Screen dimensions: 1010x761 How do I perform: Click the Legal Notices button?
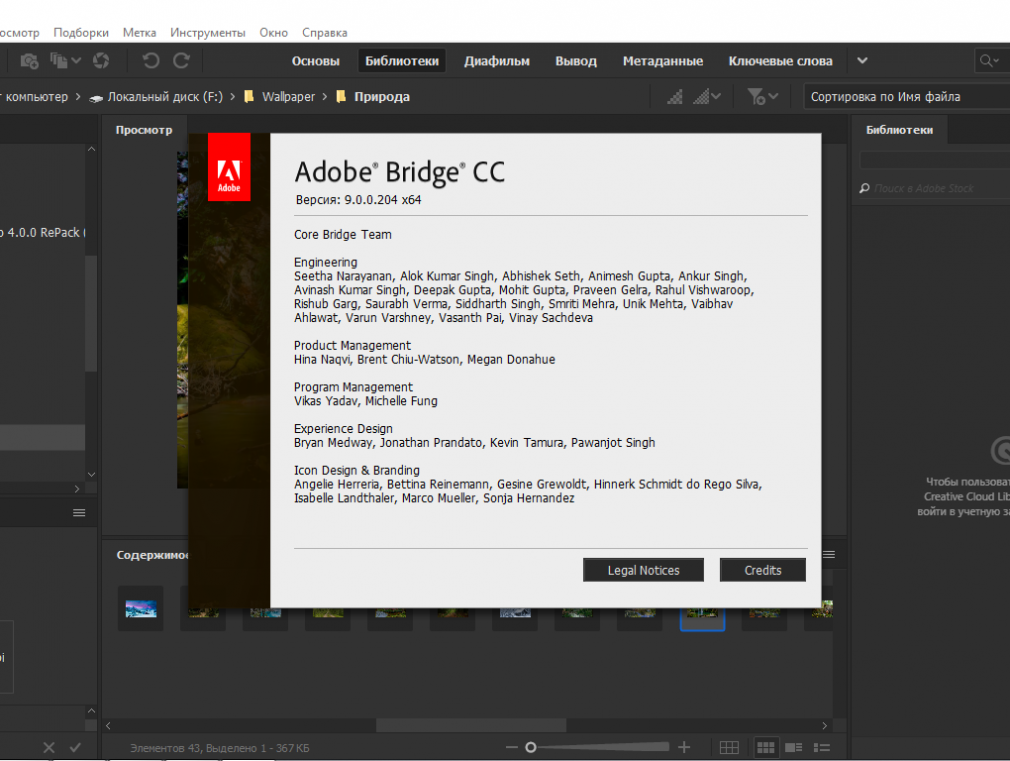point(643,570)
